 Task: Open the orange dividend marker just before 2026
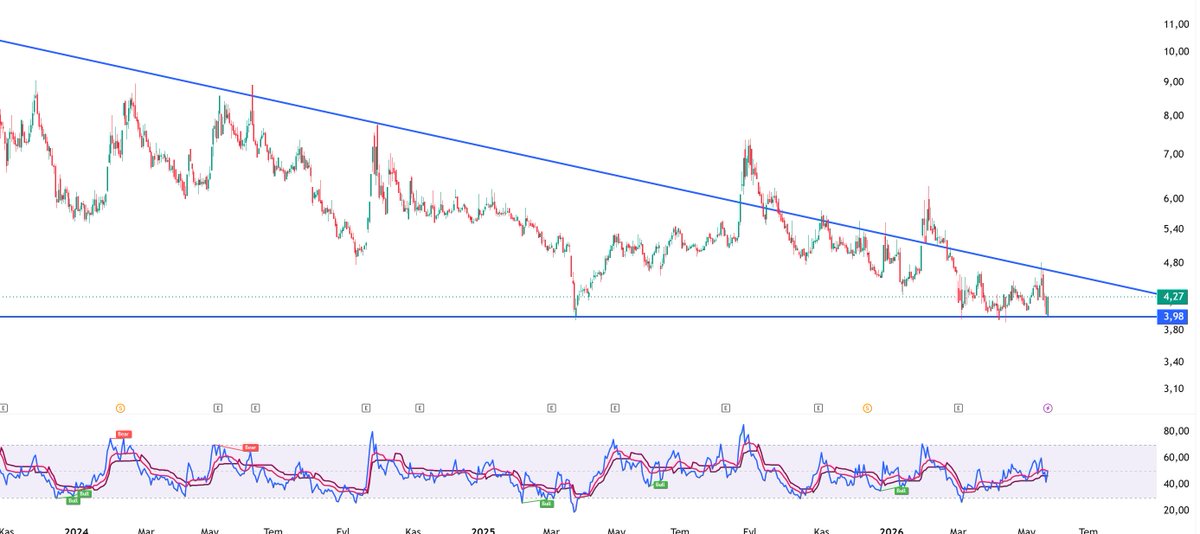click(x=868, y=408)
